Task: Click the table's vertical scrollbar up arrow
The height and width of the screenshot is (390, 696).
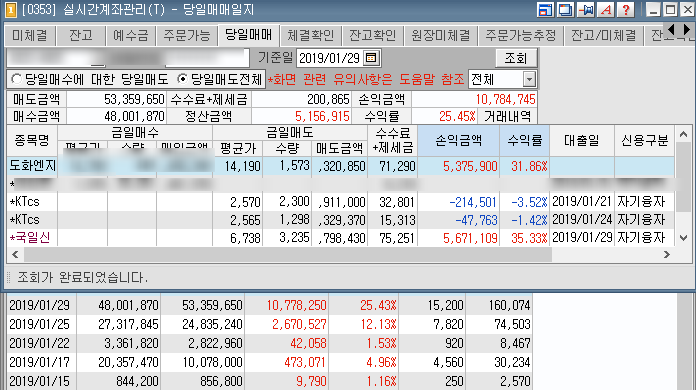Action: tap(683, 134)
